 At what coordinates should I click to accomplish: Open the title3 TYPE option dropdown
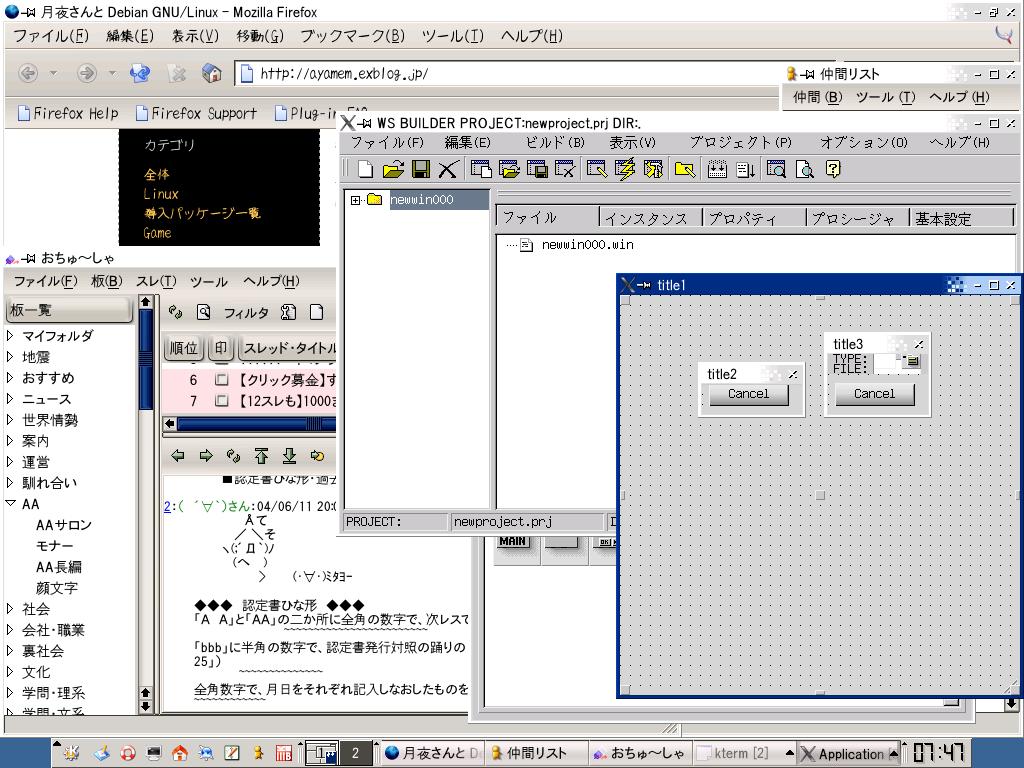click(912, 360)
